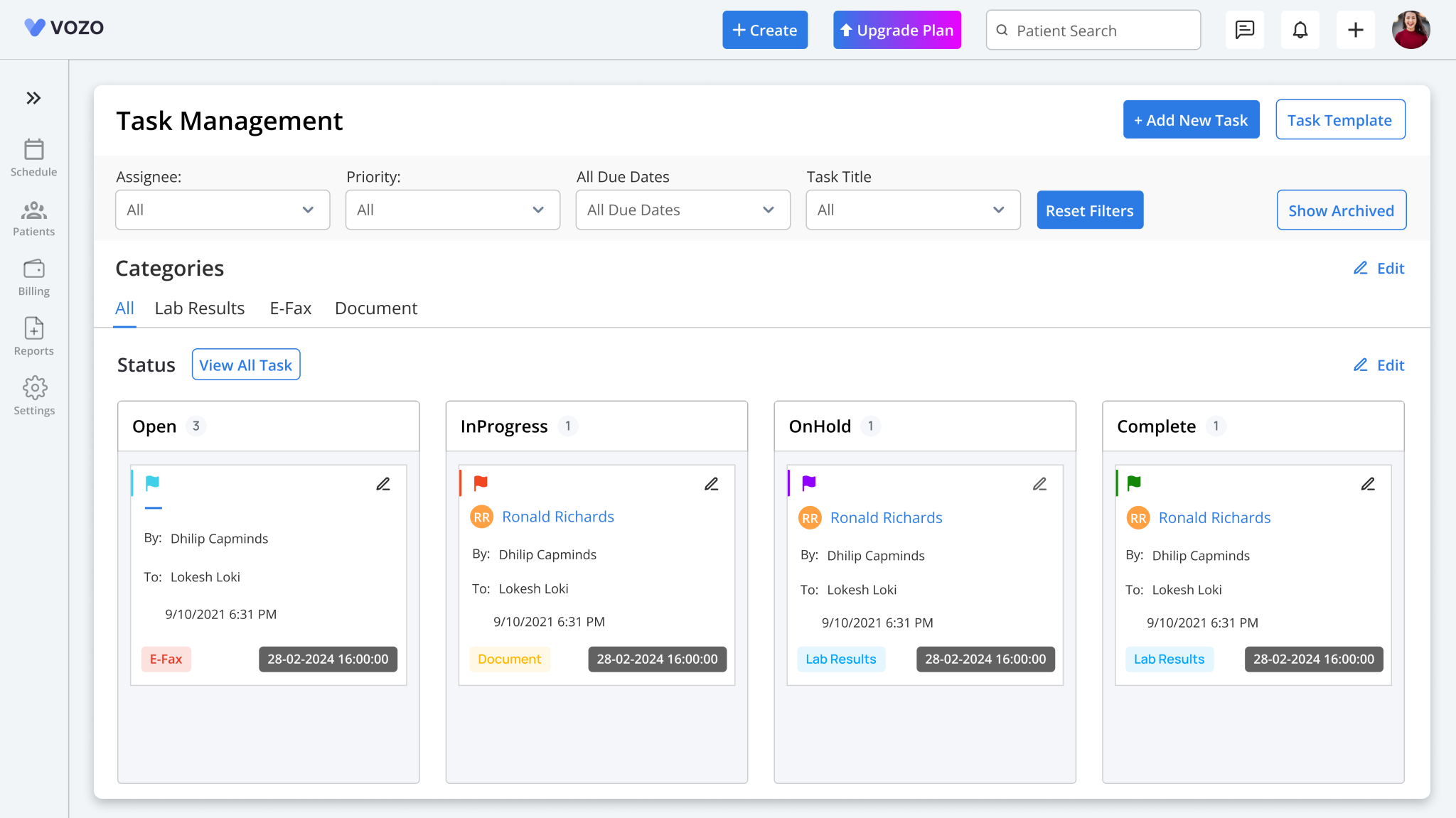Click the notification bell icon
Screen dimensions: 1456x818
[1300, 30]
